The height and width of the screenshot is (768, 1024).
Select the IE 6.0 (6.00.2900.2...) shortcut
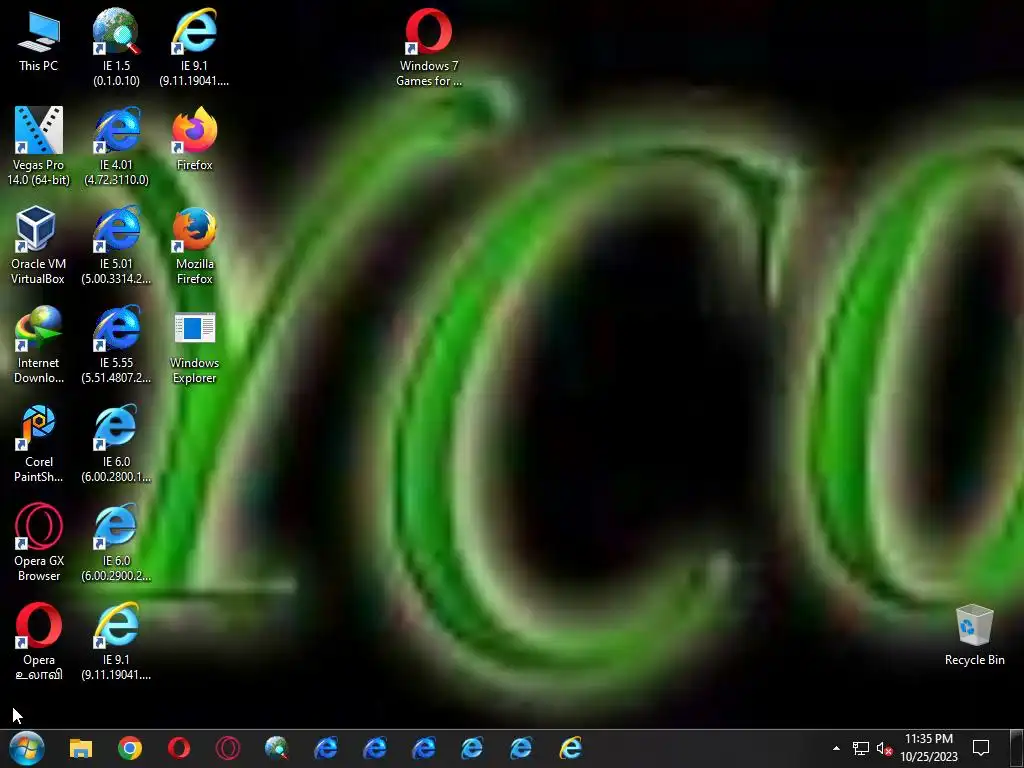pyautogui.click(x=116, y=543)
